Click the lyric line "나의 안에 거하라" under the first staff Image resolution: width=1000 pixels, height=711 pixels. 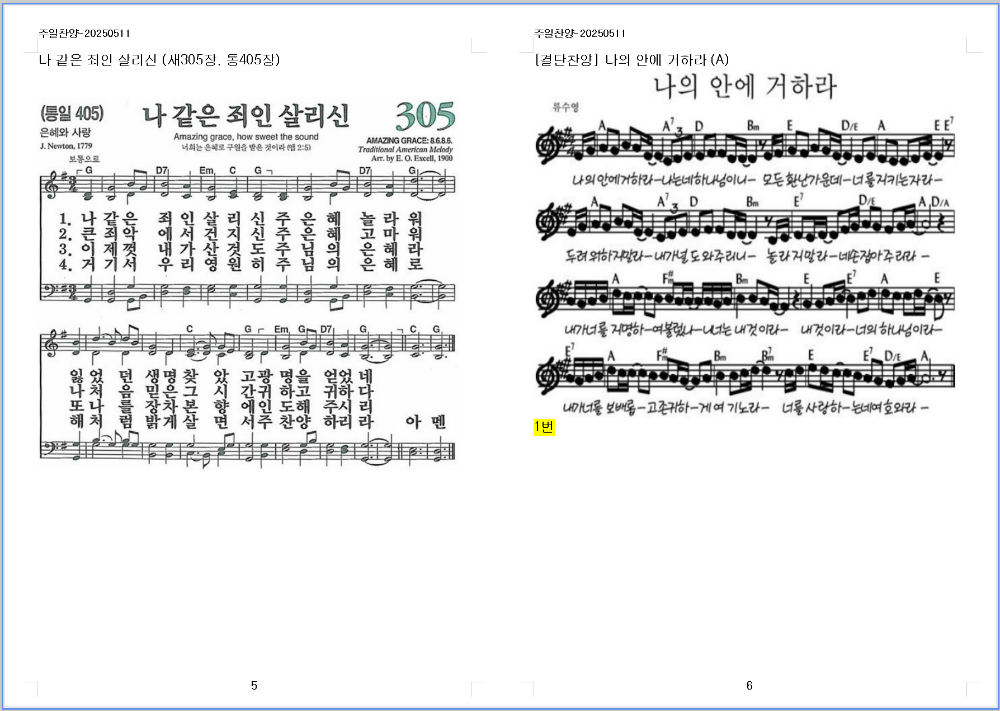pyautogui.click(x=756, y=180)
